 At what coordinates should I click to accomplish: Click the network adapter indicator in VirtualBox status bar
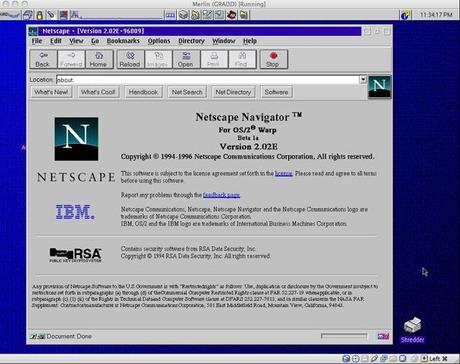click(x=384, y=359)
